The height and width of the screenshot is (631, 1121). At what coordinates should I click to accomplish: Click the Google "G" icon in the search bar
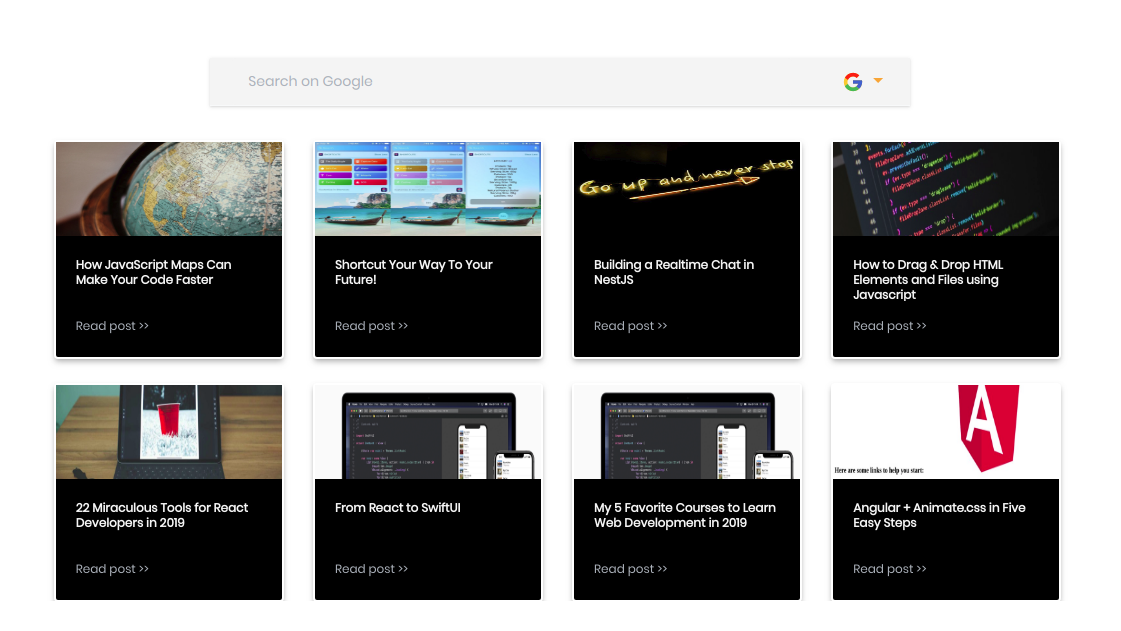pyautogui.click(x=852, y=81)
